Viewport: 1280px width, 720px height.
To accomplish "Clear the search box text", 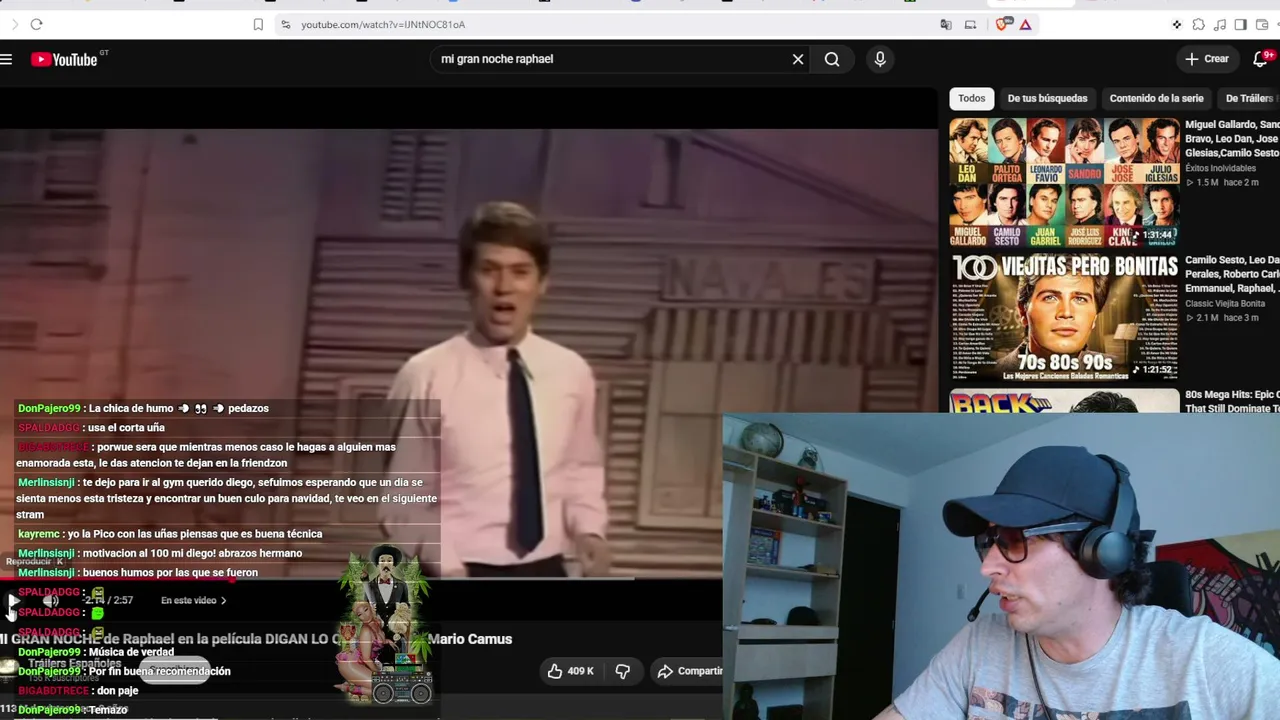I will [798, 59].
